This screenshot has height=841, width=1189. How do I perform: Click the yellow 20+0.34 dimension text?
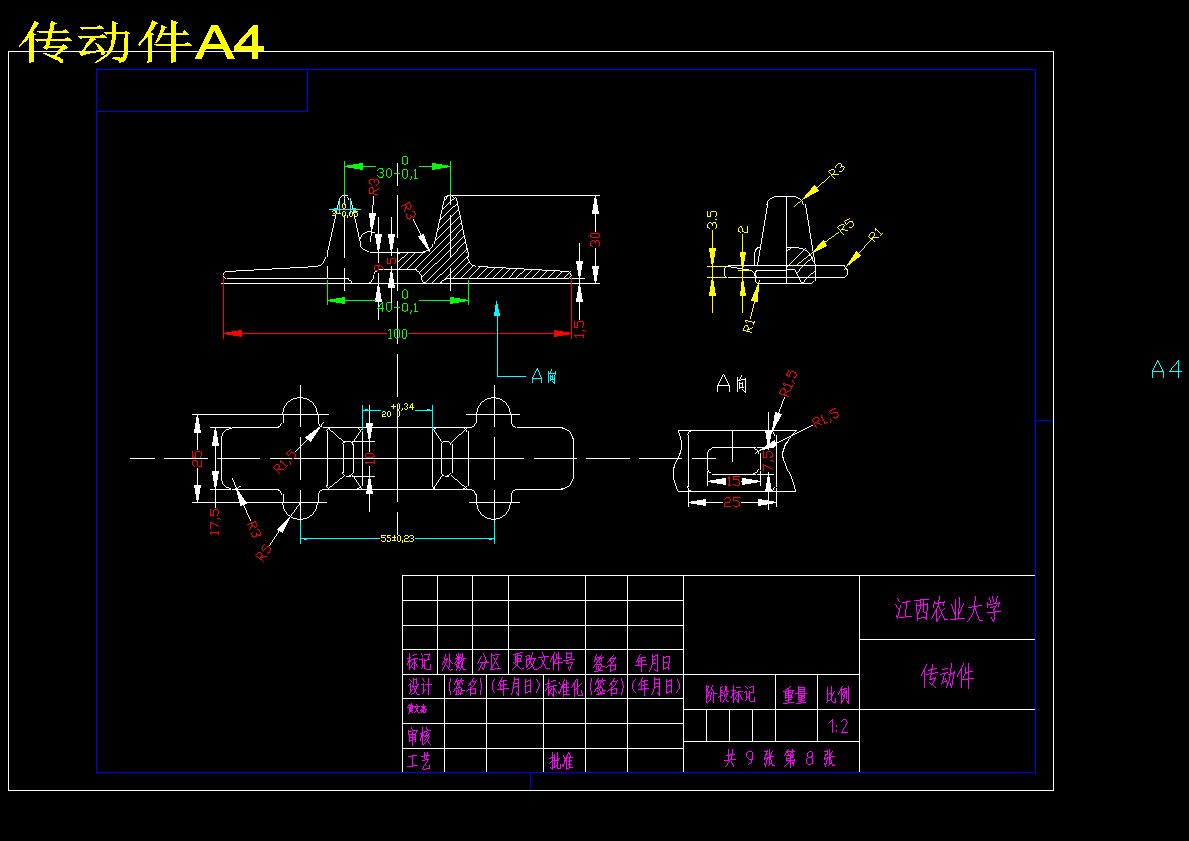pyautogui.click(x=397, y=411)
